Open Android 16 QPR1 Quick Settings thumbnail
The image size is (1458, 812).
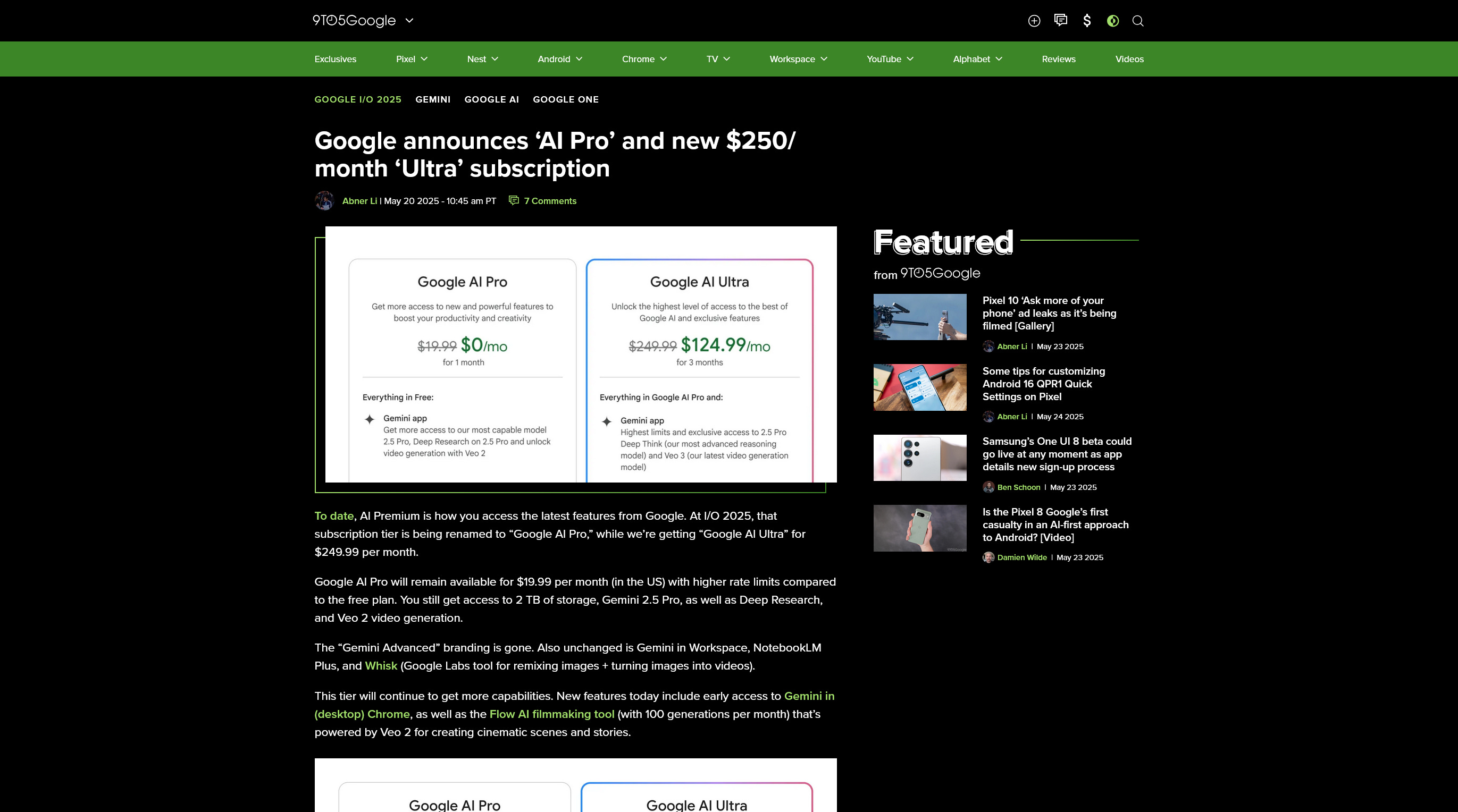click(x=920, y=387)
